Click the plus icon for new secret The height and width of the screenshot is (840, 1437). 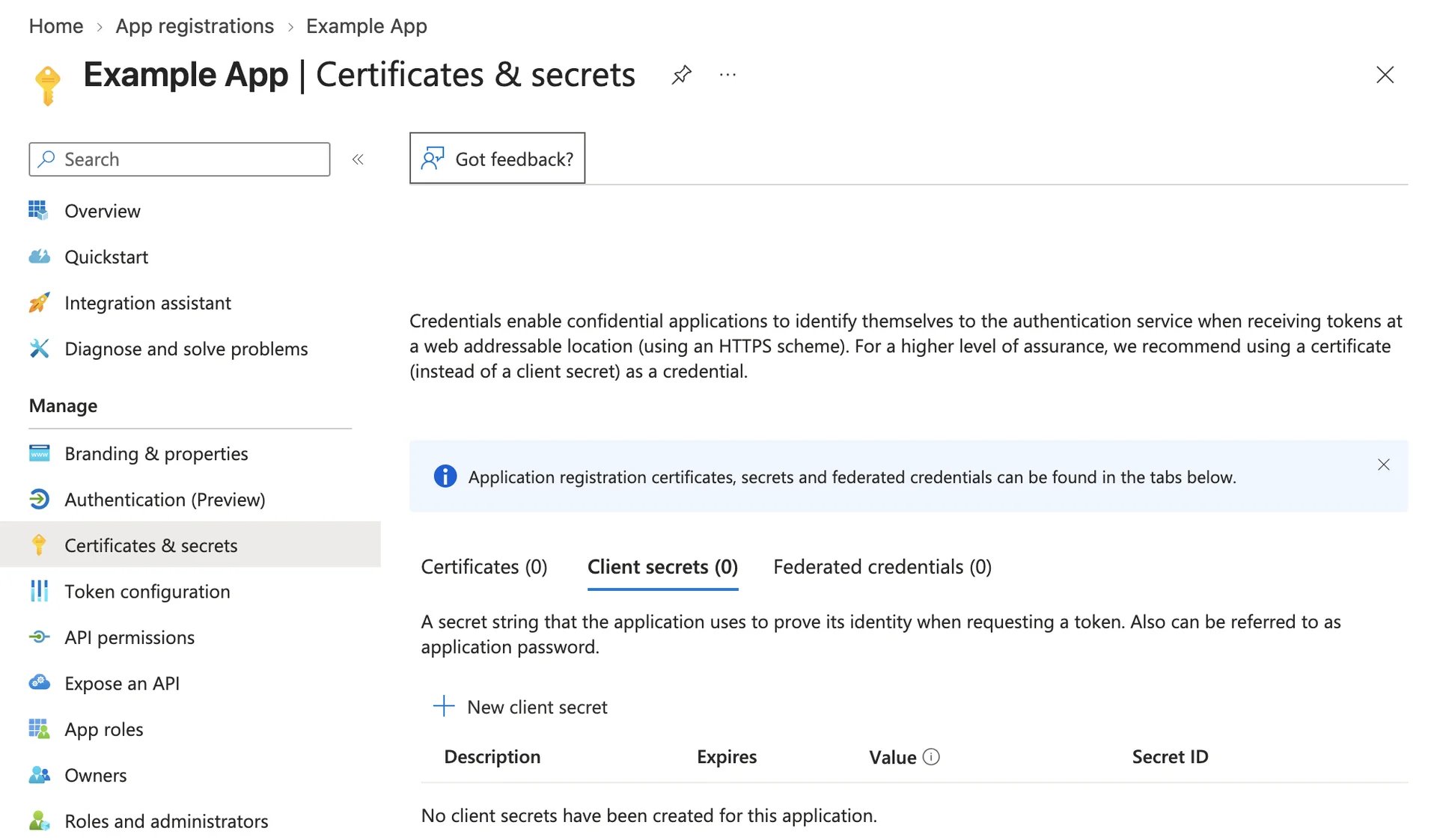click(444, 706)
